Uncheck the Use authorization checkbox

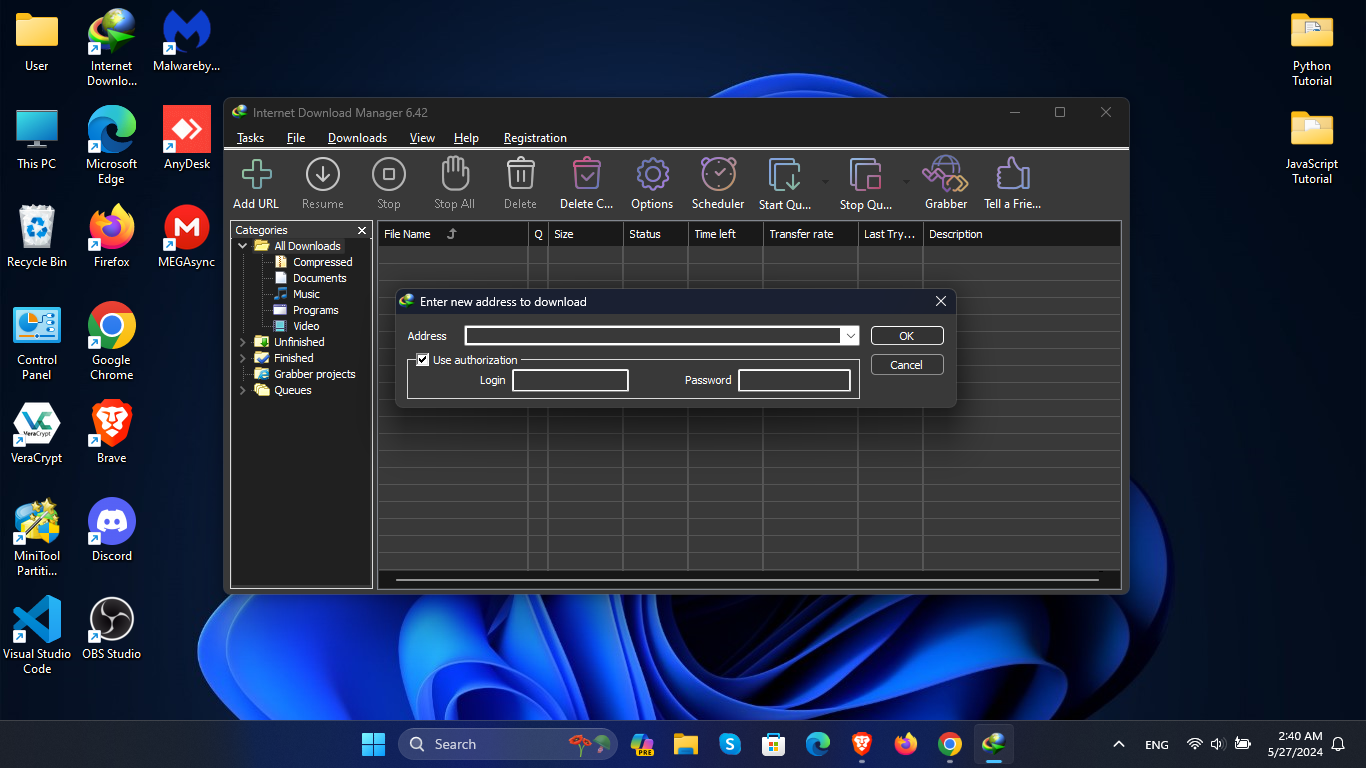[423, 360]
